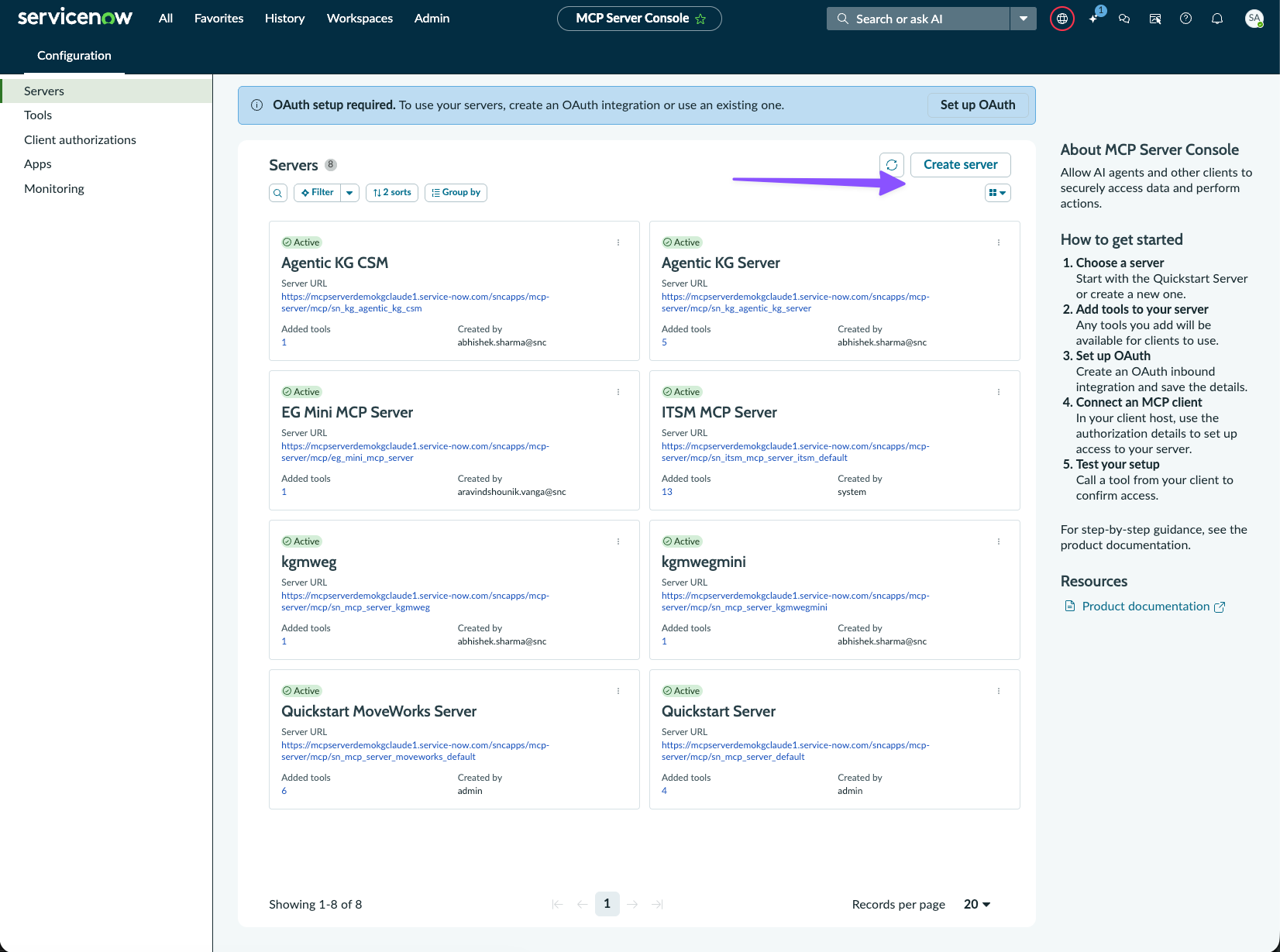The height and width of the screenshot is (952, 1280).
Task: Click the Create server button
Action: coord(961,165)
